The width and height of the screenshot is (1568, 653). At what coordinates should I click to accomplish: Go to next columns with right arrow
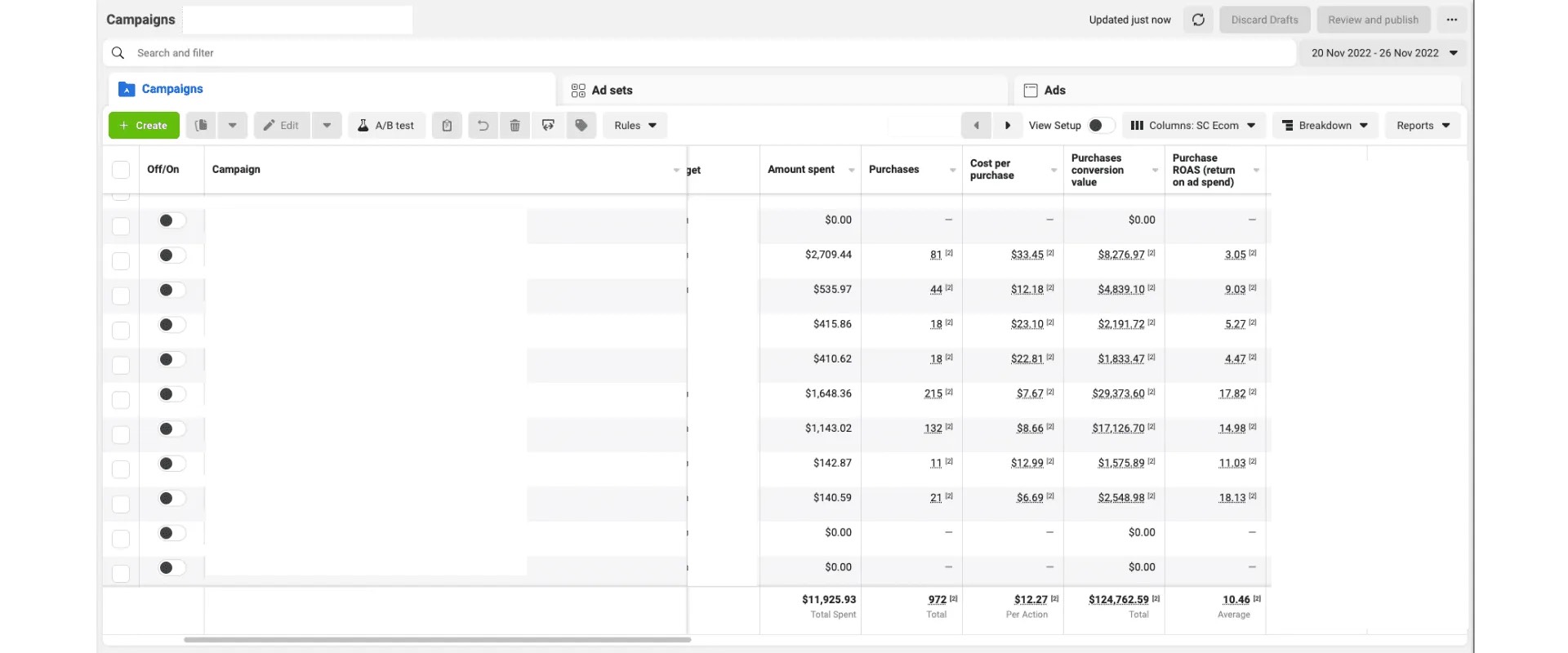click(x=1008, y=126)
